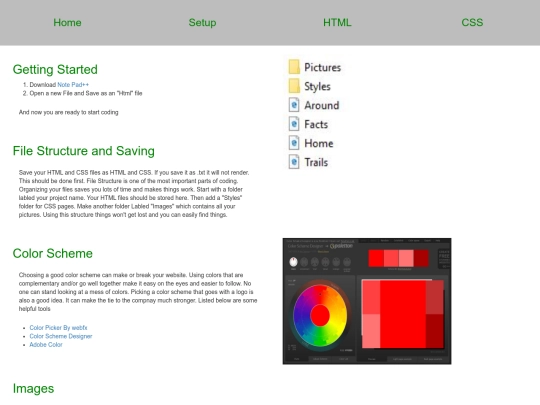Click the Images section heading
Image resolution: width=540 pixels, height=405 pixels.
33,388
